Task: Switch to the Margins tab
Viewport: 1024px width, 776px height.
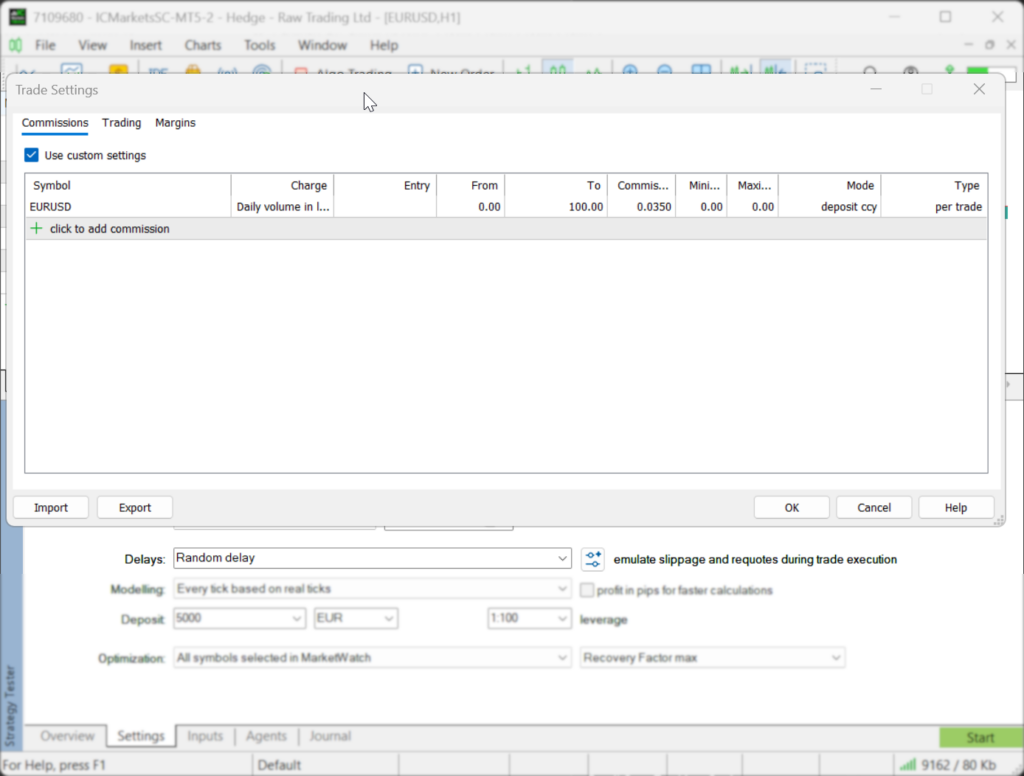Action: tap(175, 123)
